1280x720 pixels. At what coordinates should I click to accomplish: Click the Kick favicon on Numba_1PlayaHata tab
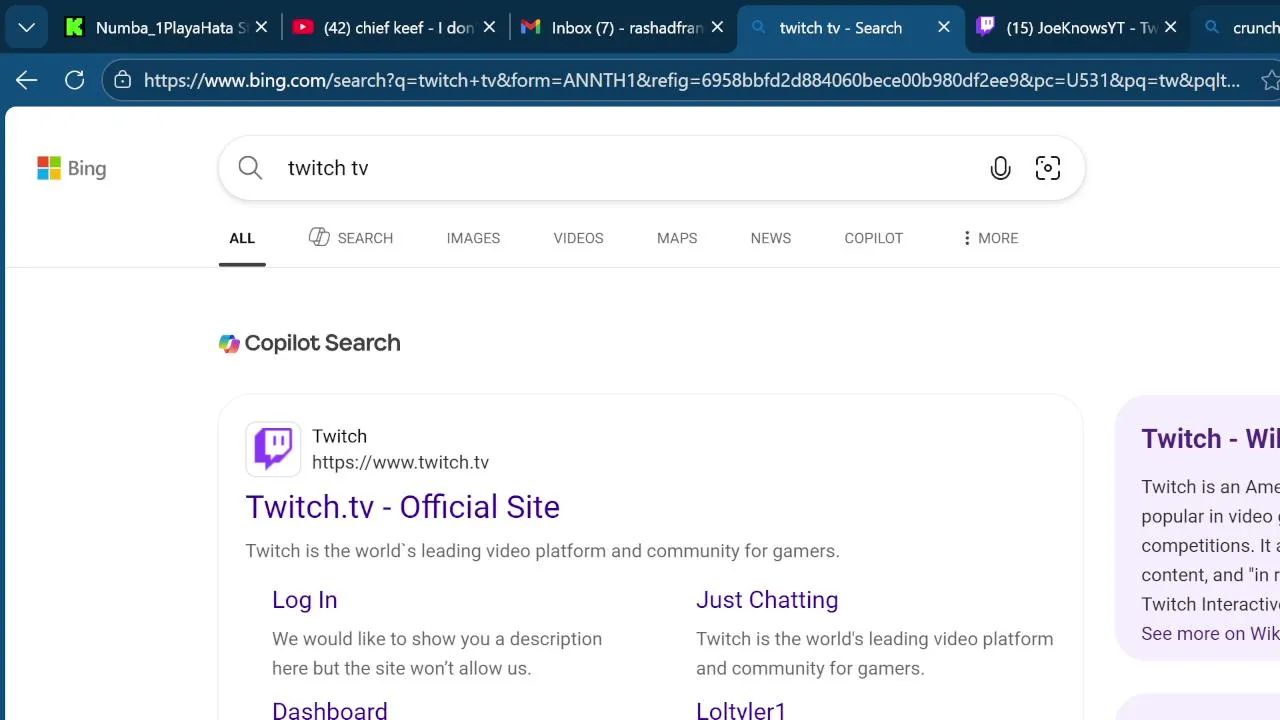coord(75,28)
